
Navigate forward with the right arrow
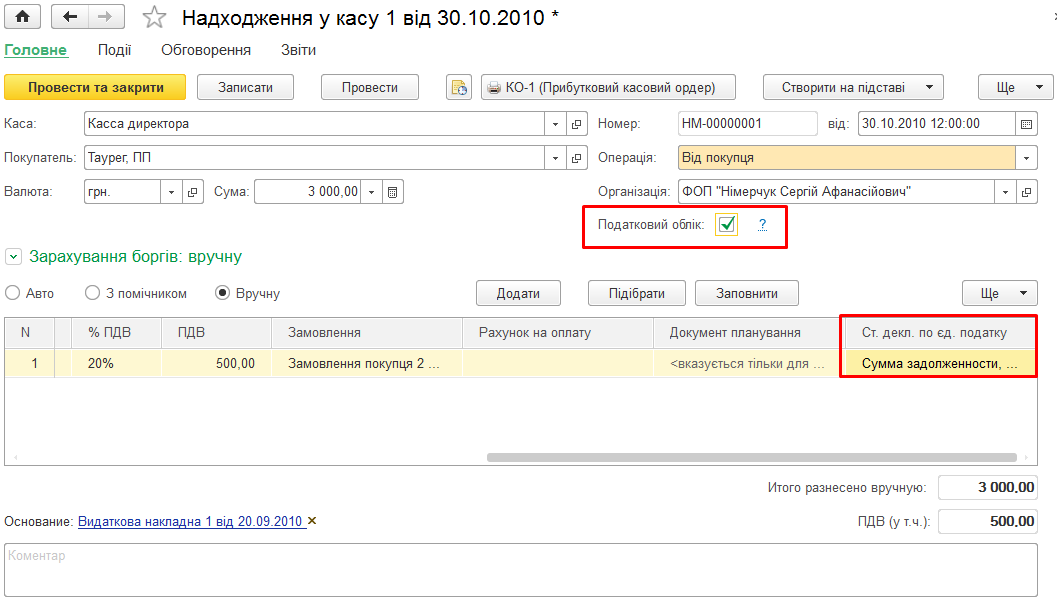105,17
